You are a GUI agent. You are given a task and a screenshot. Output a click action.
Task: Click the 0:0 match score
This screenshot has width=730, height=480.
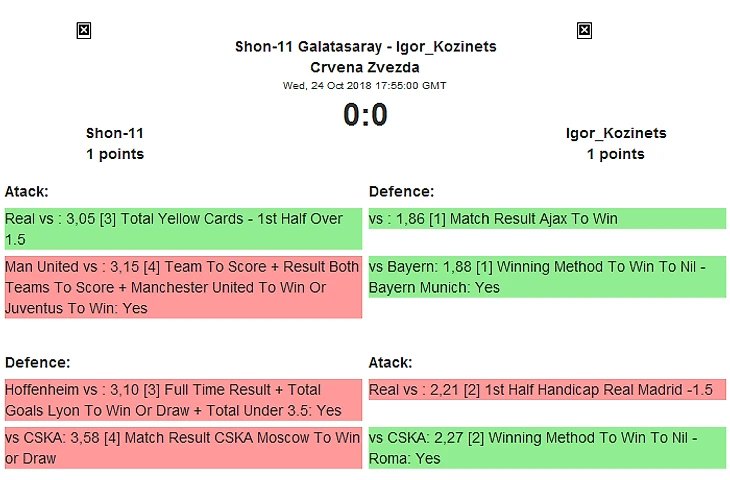(x=365, y=116)
